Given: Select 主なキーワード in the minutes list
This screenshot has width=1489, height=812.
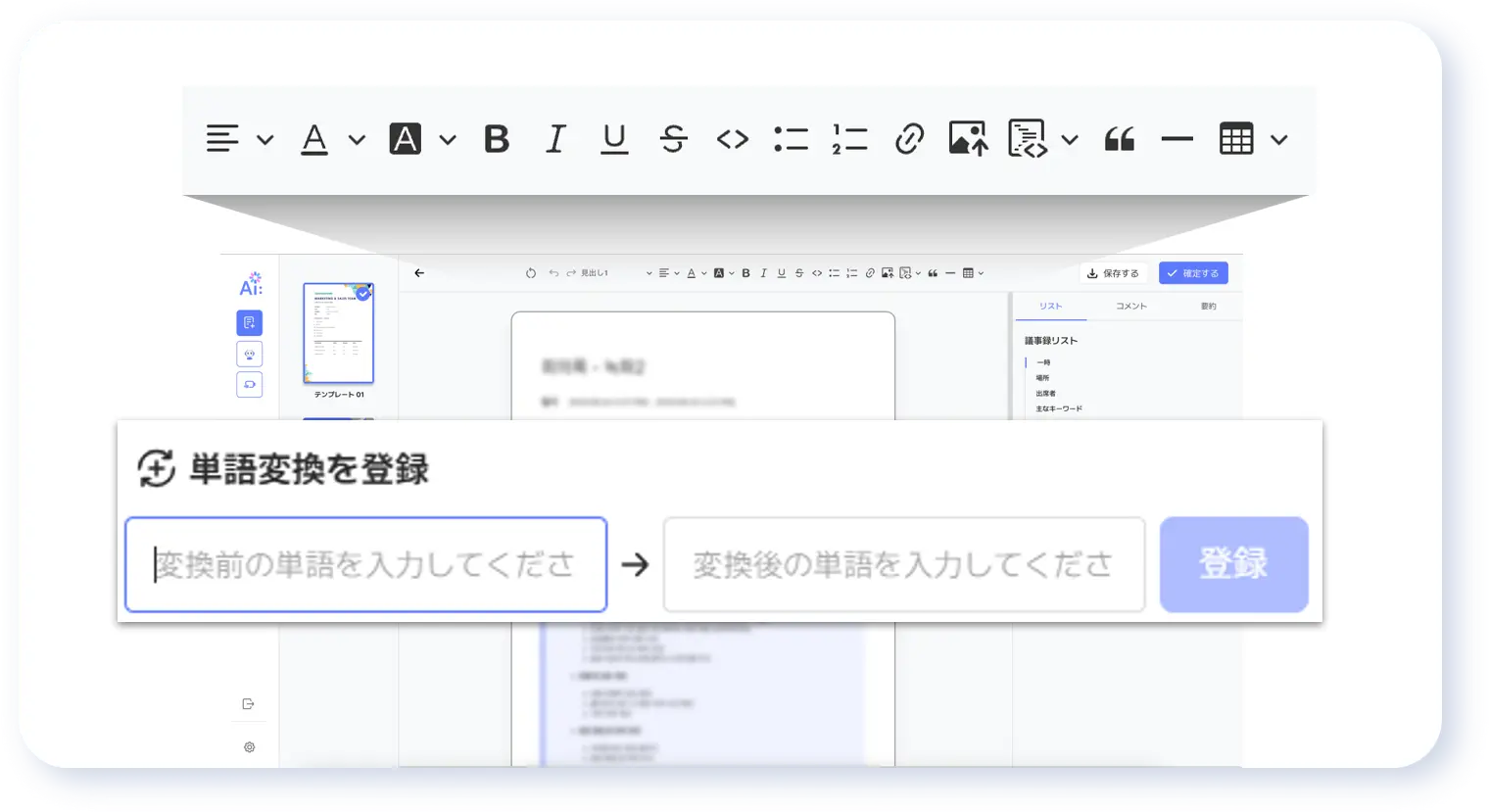Looking at the screenshot, I should (1059, 409).
